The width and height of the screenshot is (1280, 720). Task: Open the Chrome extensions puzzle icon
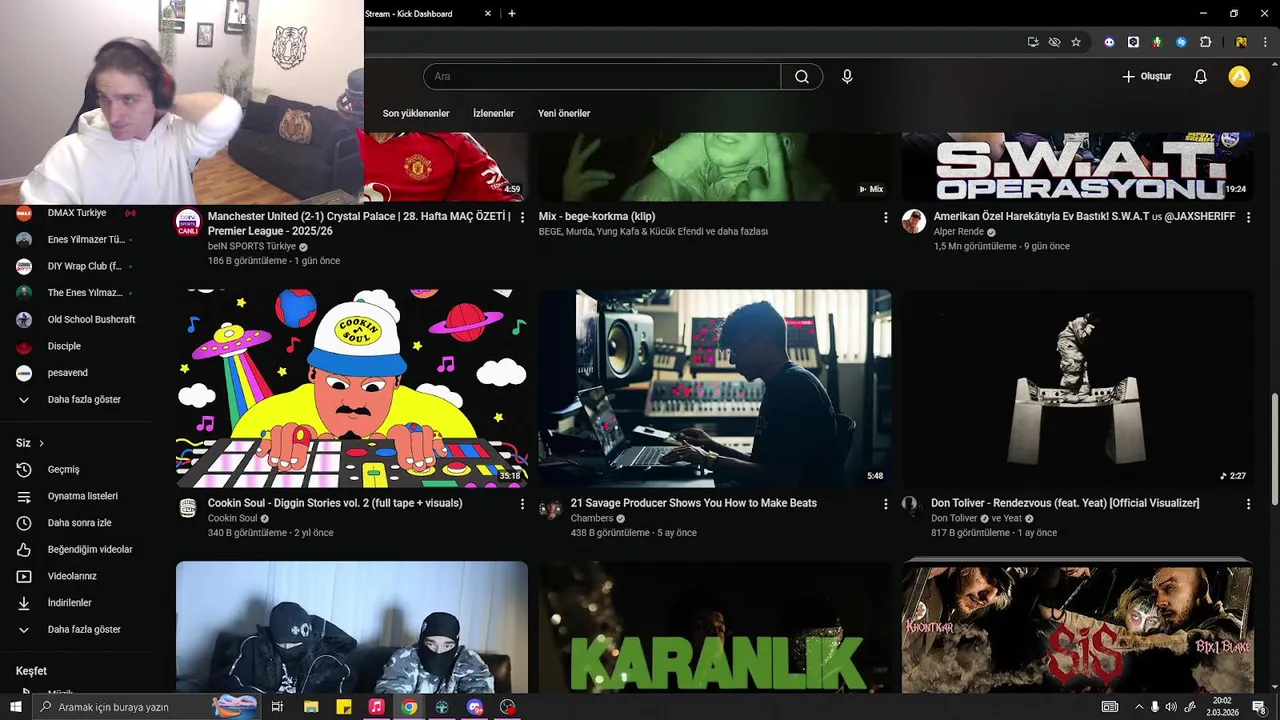(x=1205, y=42)
